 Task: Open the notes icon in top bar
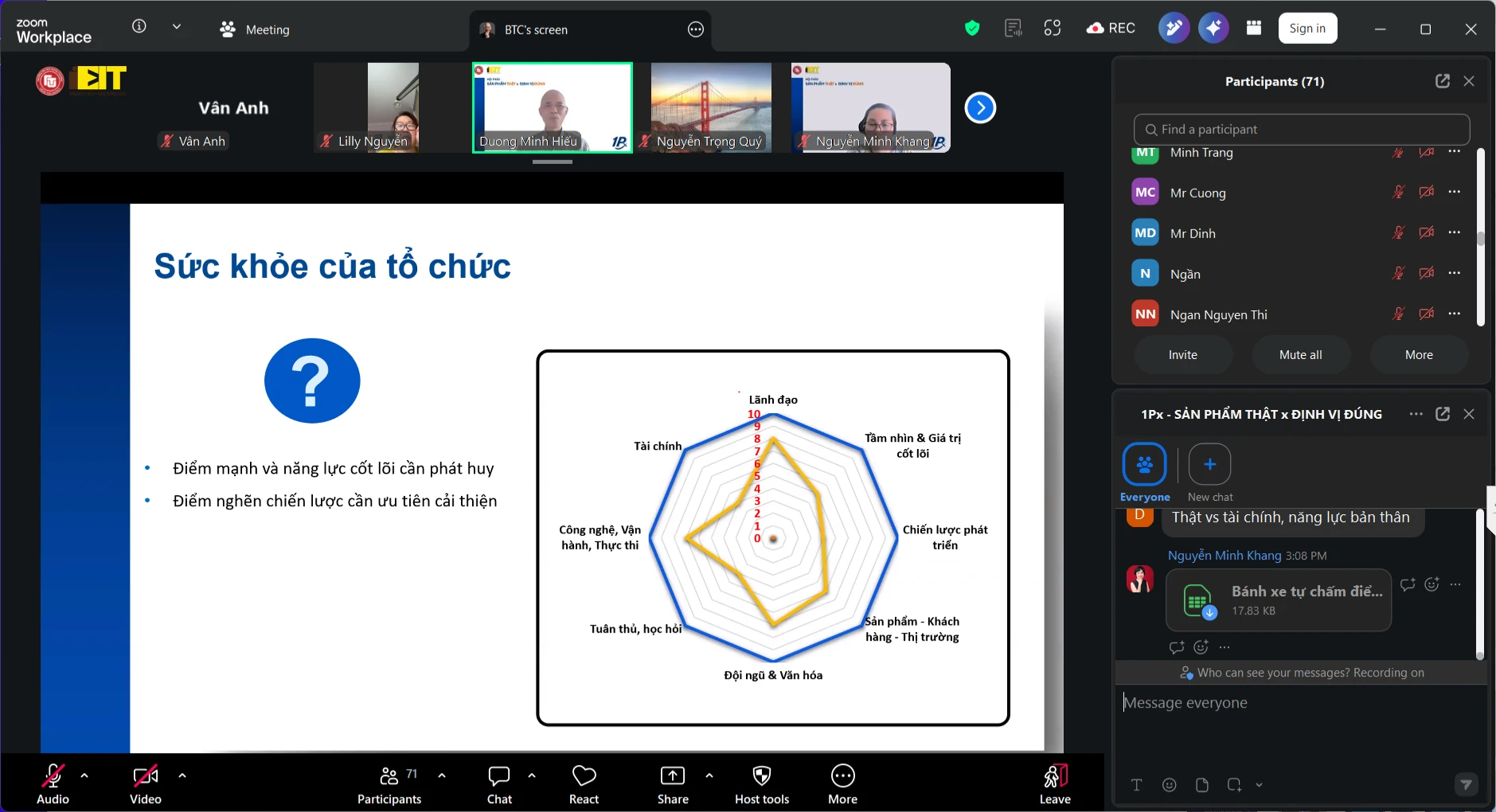(1013, 29)
